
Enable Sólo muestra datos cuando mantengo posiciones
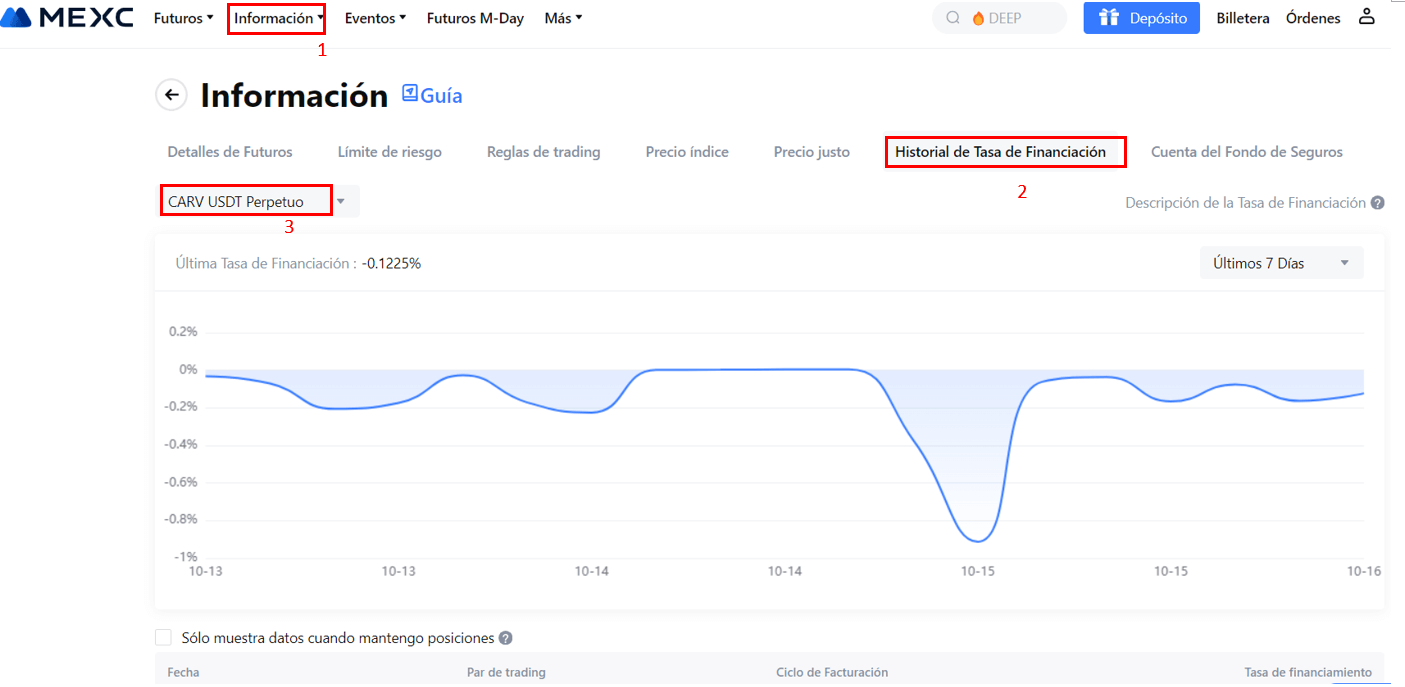click(164, 638)
